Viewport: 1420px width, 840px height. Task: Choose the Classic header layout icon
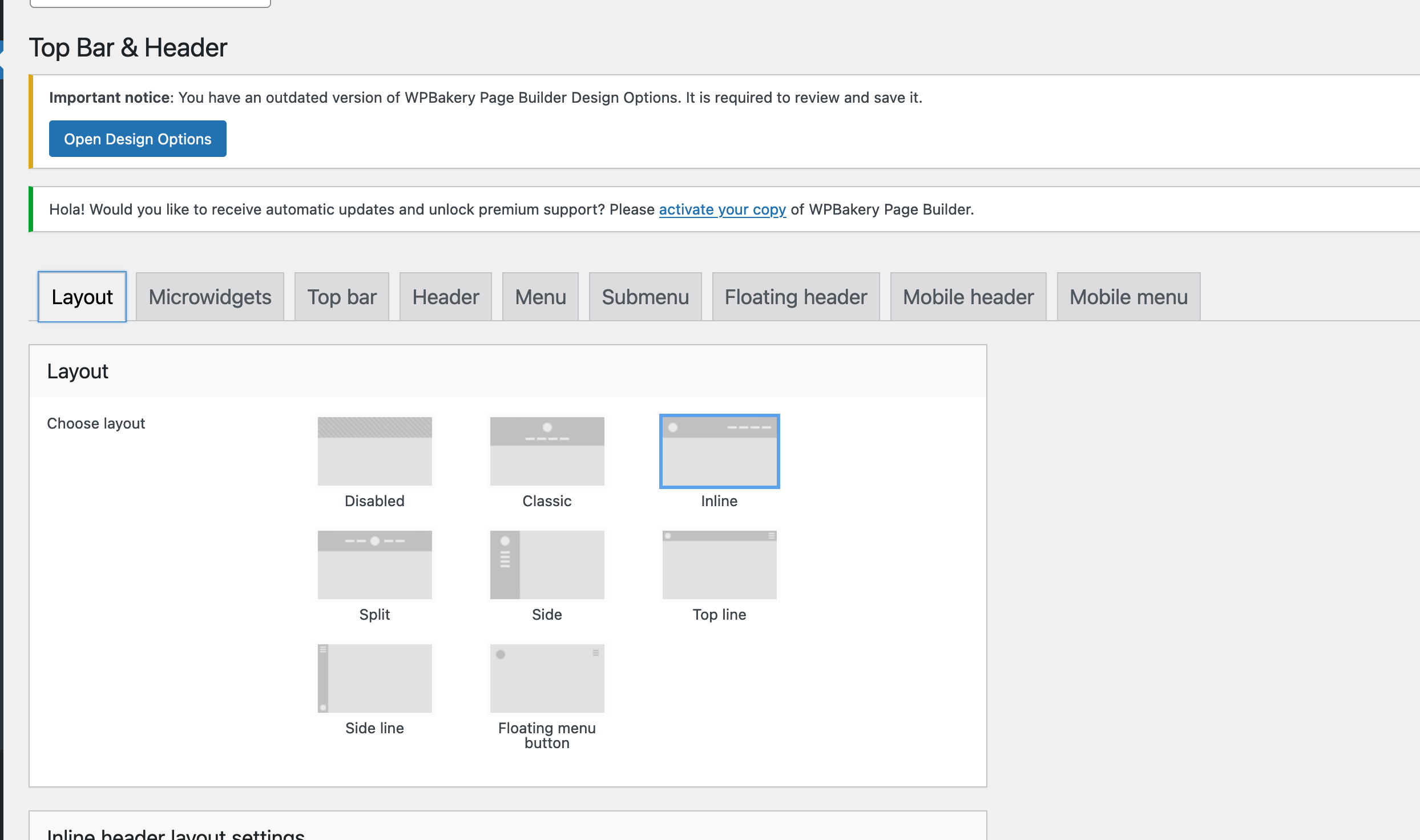(547, 451)
